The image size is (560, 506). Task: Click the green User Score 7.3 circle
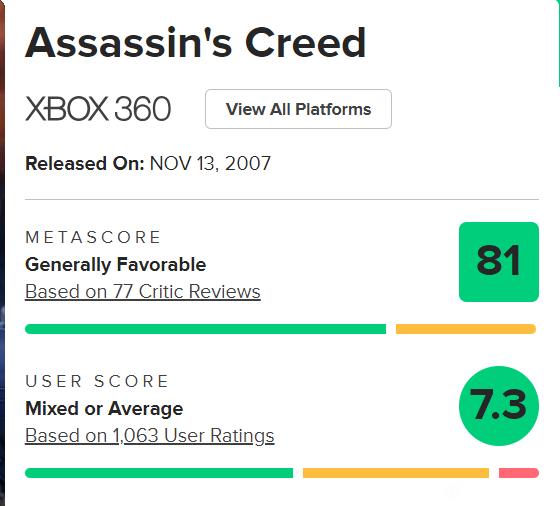[499, 406]
